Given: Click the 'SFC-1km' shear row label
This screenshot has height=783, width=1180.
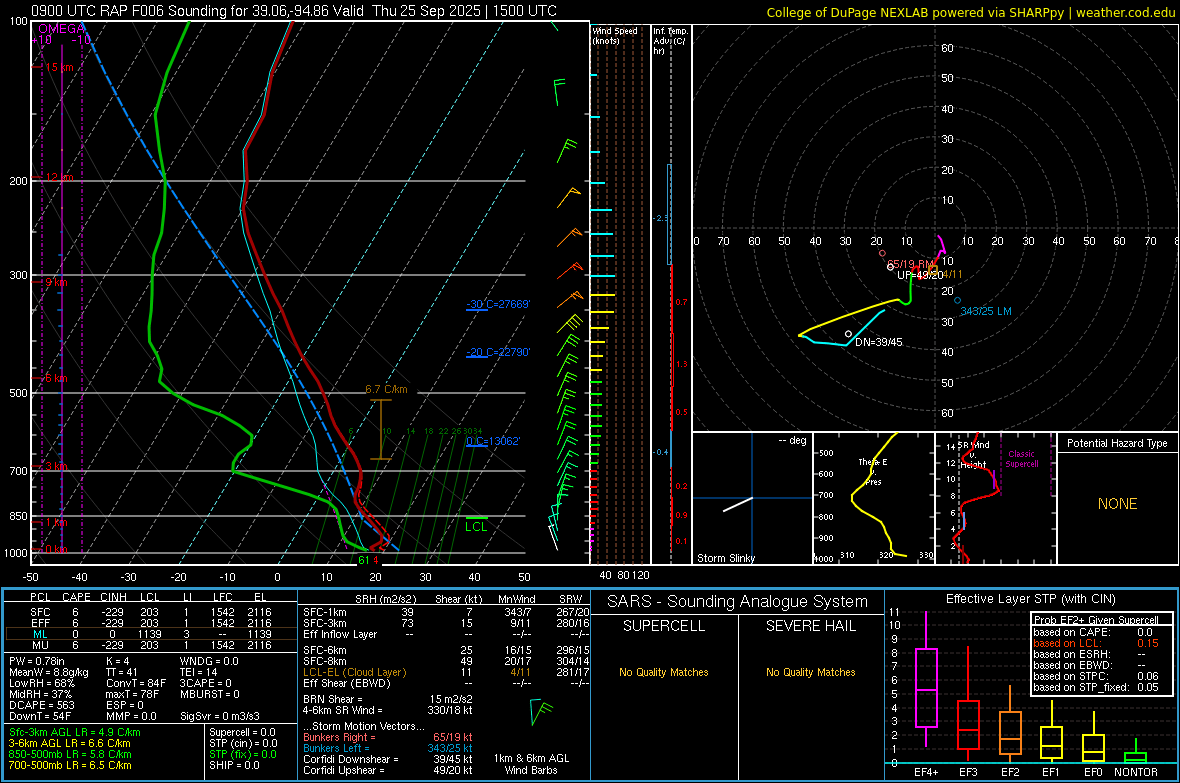Looking at the screenshot, I should pyautogui.click(x=324, y=612).
